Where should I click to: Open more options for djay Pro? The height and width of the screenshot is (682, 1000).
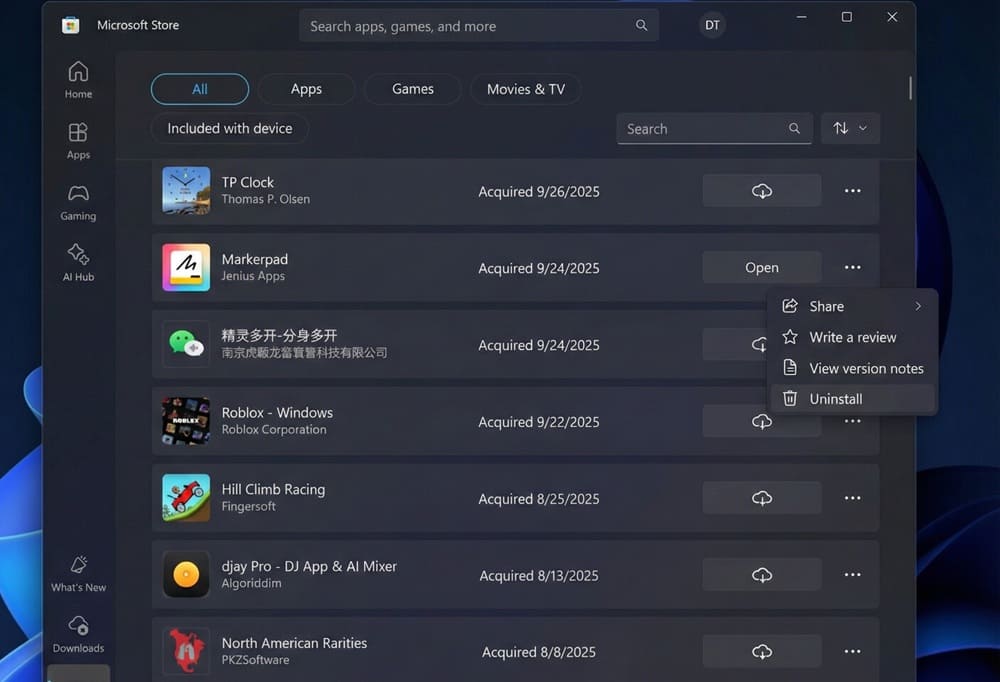coord(852,575)
